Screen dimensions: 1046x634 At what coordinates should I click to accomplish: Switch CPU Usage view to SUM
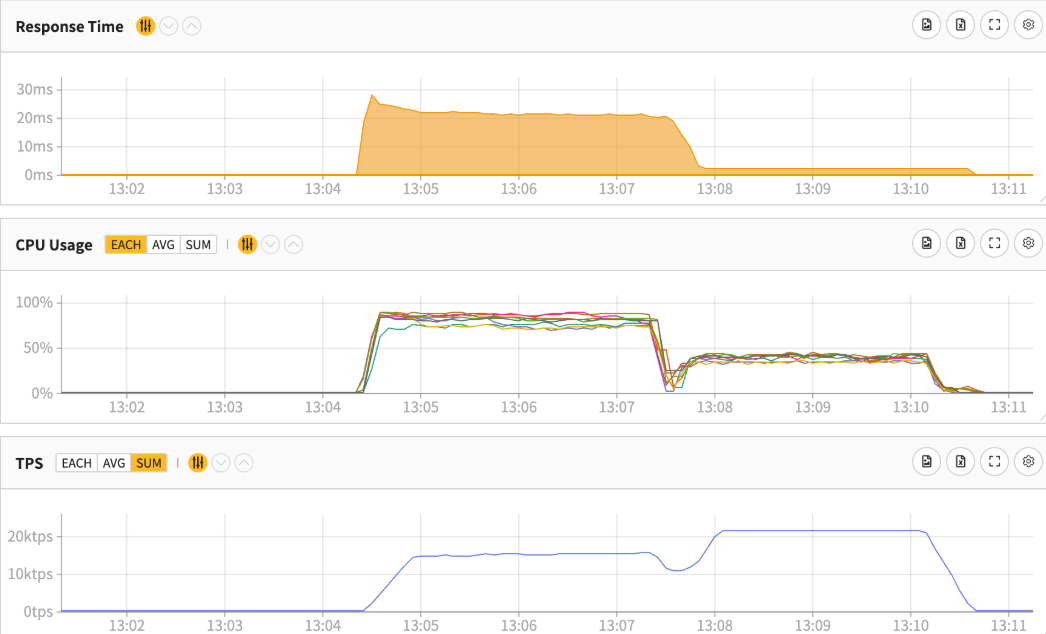(198, 244)
